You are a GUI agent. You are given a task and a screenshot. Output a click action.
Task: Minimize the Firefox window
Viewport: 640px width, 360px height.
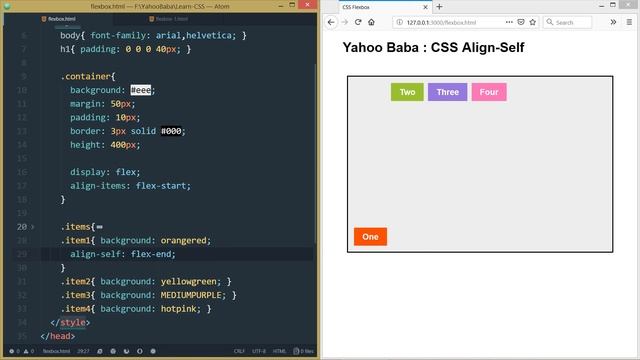(x=601, y=6)
